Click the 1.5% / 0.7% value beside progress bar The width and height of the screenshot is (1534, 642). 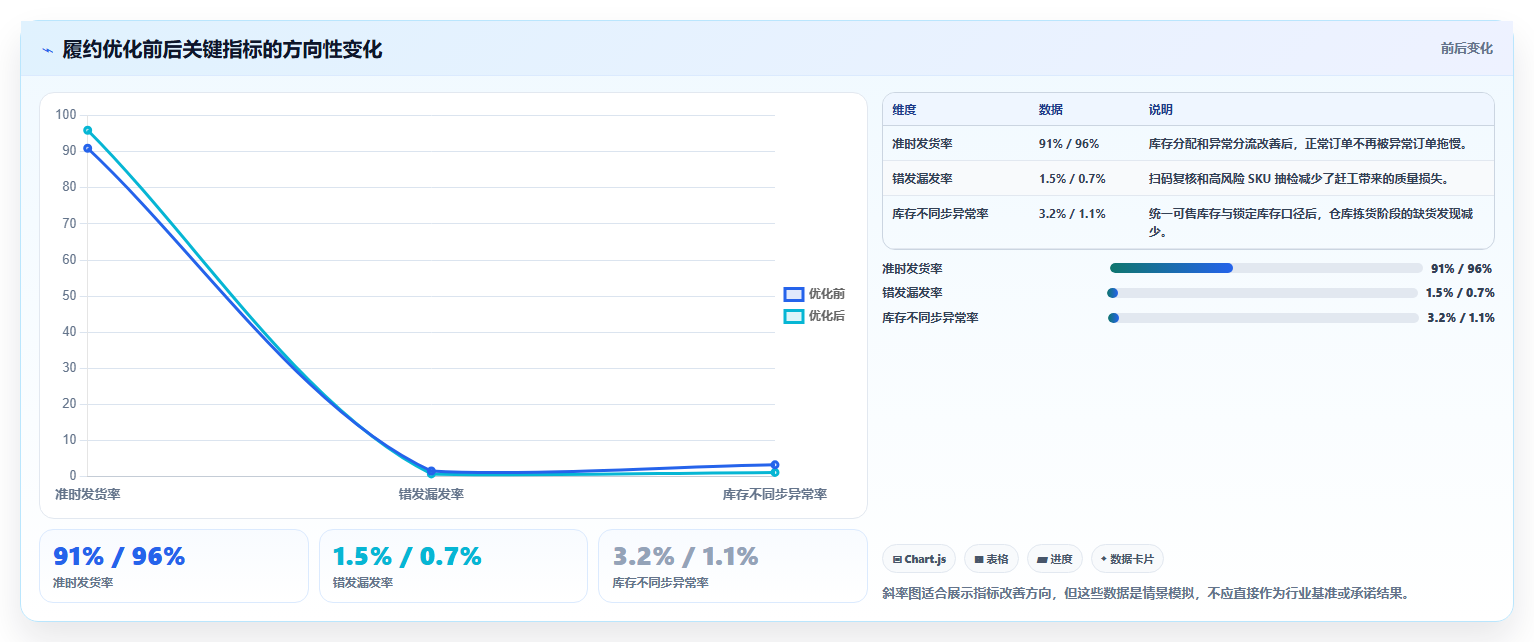tap(1460, 293)
